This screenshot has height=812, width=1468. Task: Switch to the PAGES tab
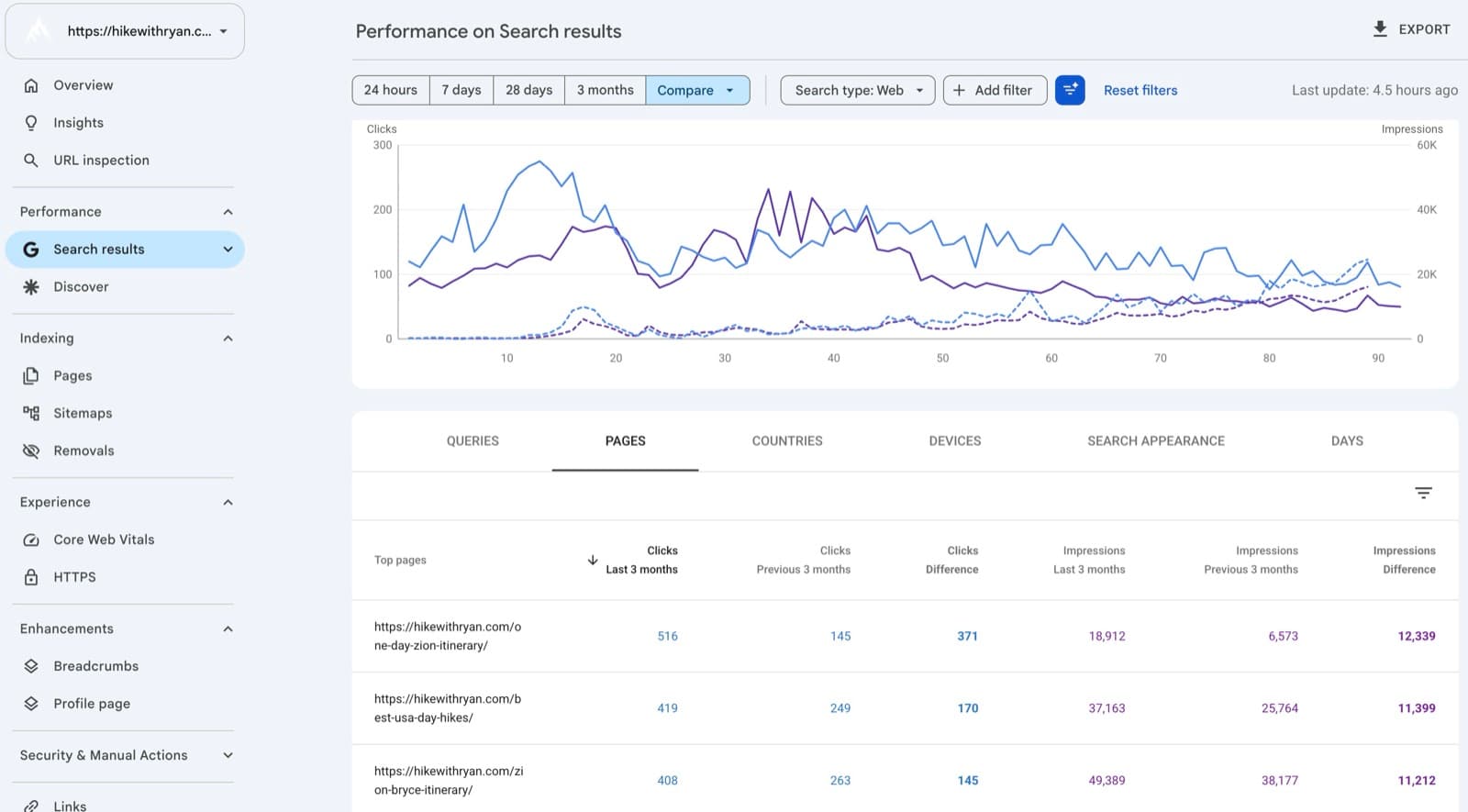pos(626,441)
